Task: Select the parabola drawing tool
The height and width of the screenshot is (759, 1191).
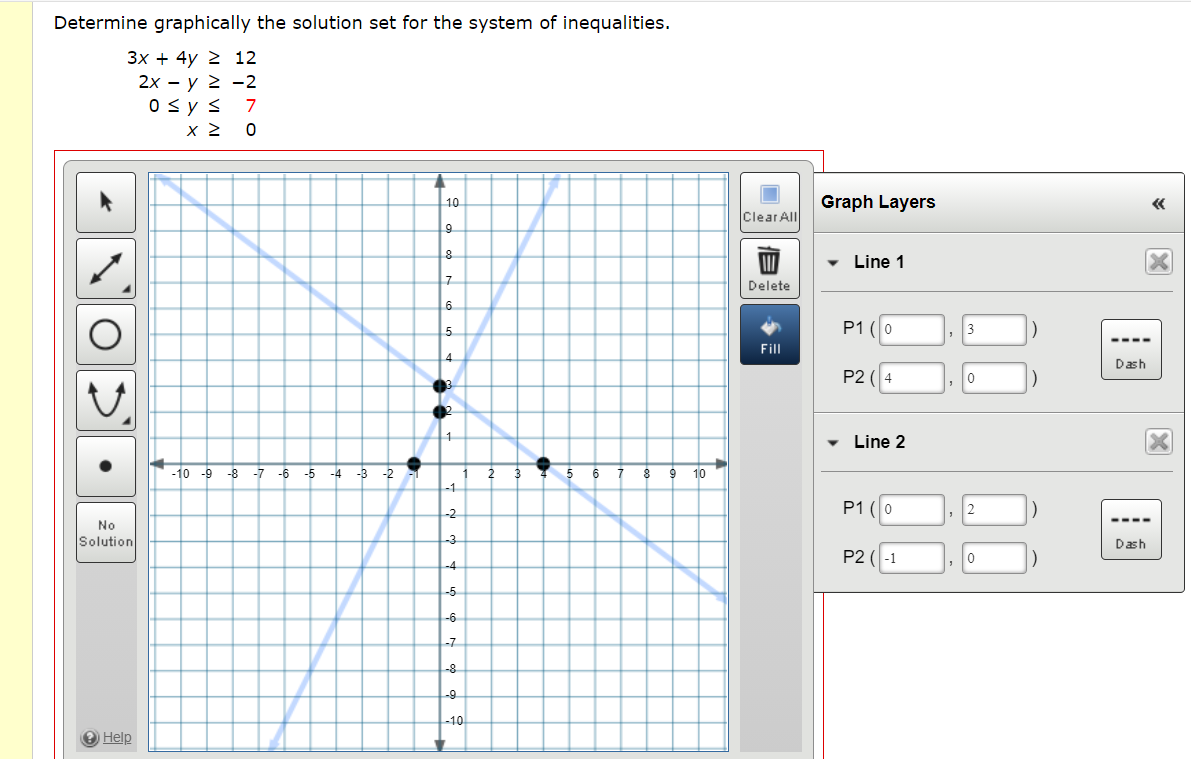Action: click(x=105, y=400)
